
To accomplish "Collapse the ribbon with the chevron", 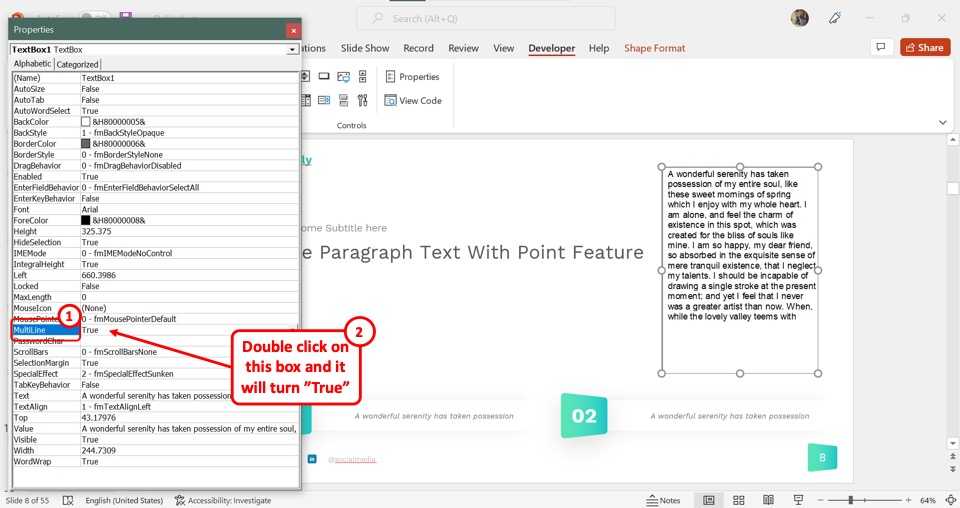I will coord(943,122).
